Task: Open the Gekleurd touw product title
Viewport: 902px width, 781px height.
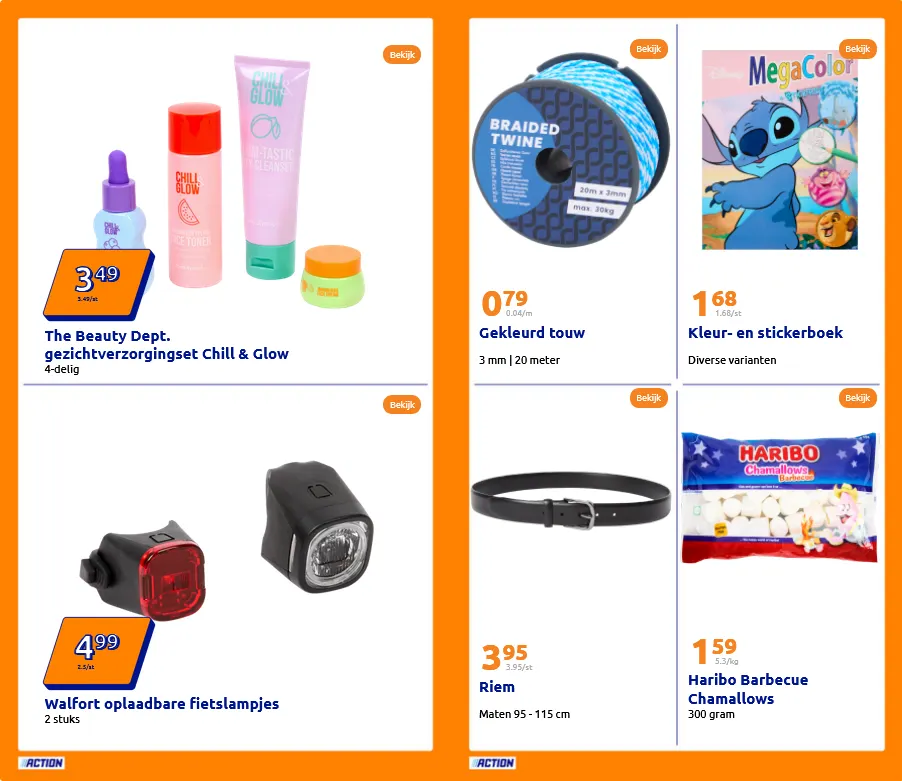Action: 532,332
